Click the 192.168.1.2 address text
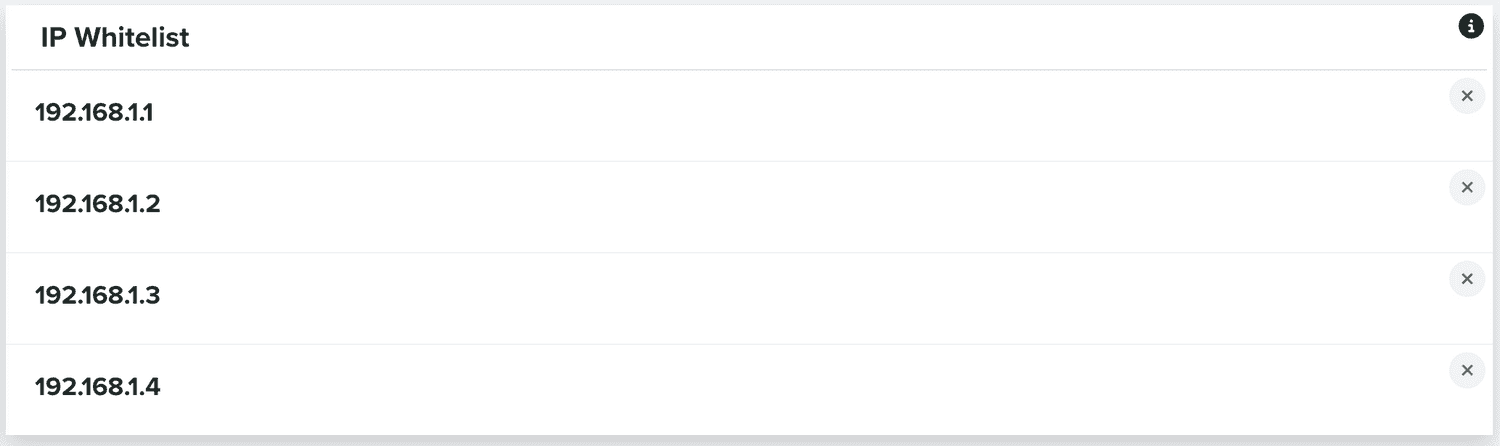This screenshot has width=1500, height=446. (x=97, y=204)
